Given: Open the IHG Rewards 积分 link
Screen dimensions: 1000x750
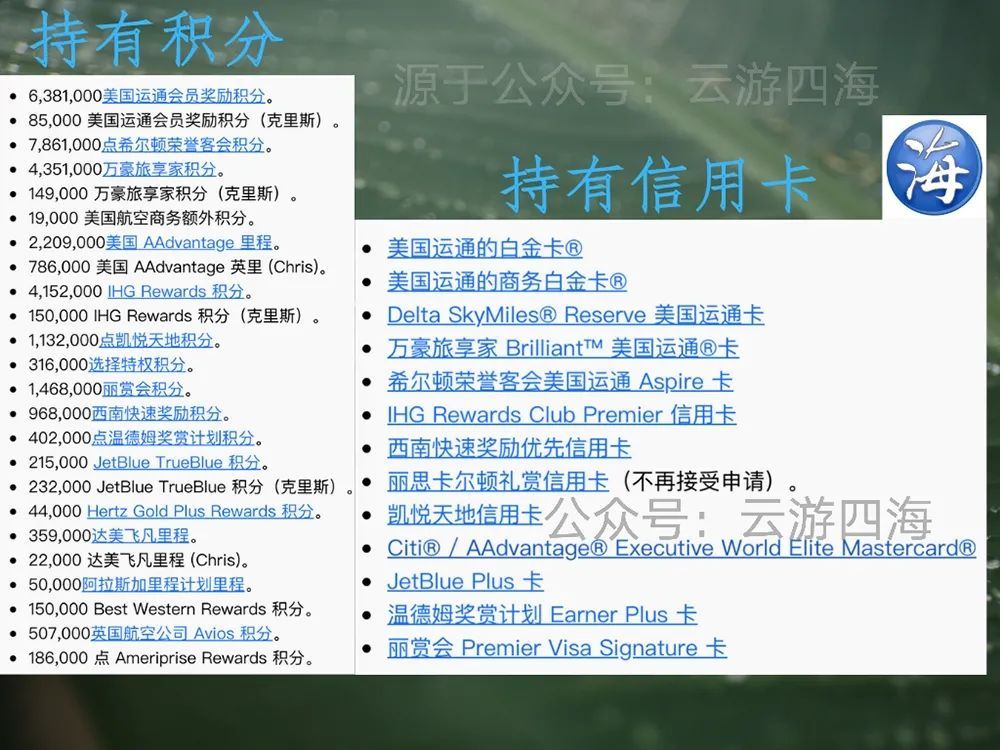Looking at the screenshot, I should click(x=176, y=291).
